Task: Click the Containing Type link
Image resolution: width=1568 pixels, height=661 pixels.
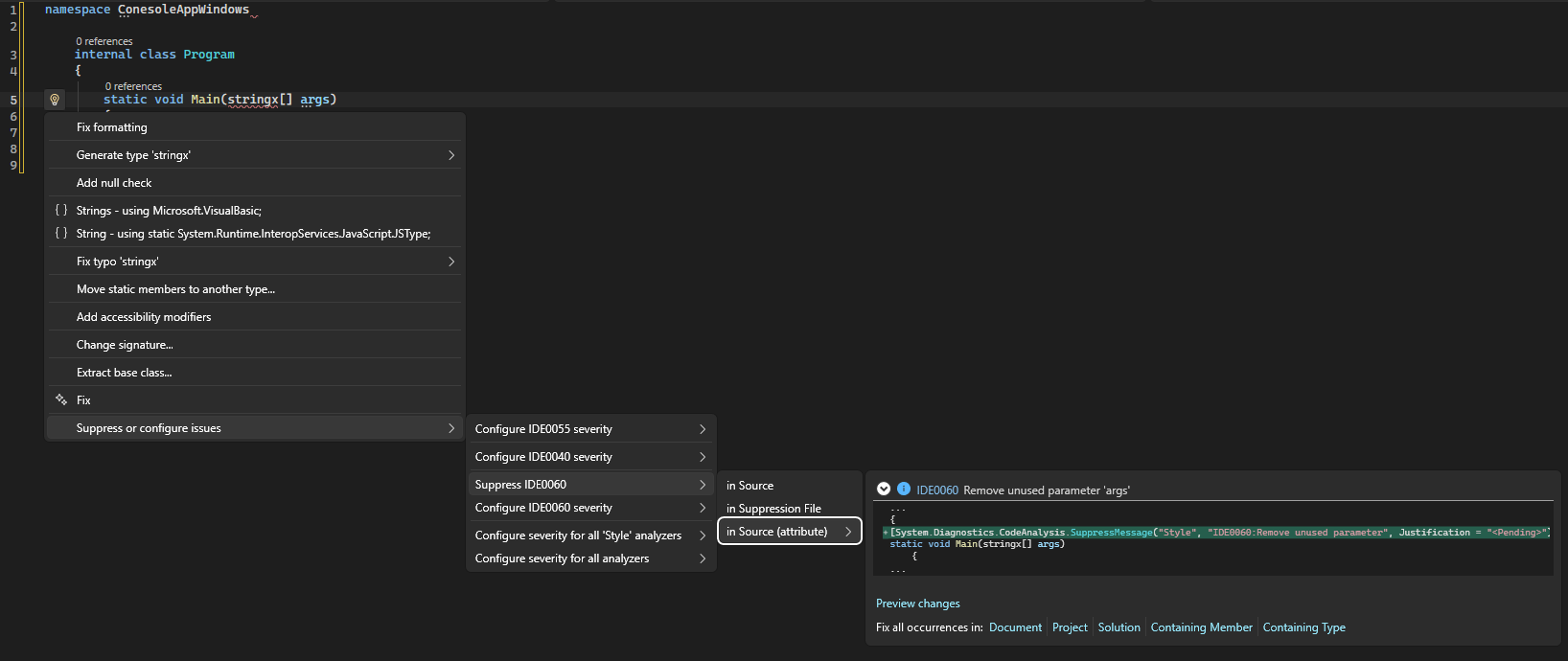Action: click(x=1303, y=627)
